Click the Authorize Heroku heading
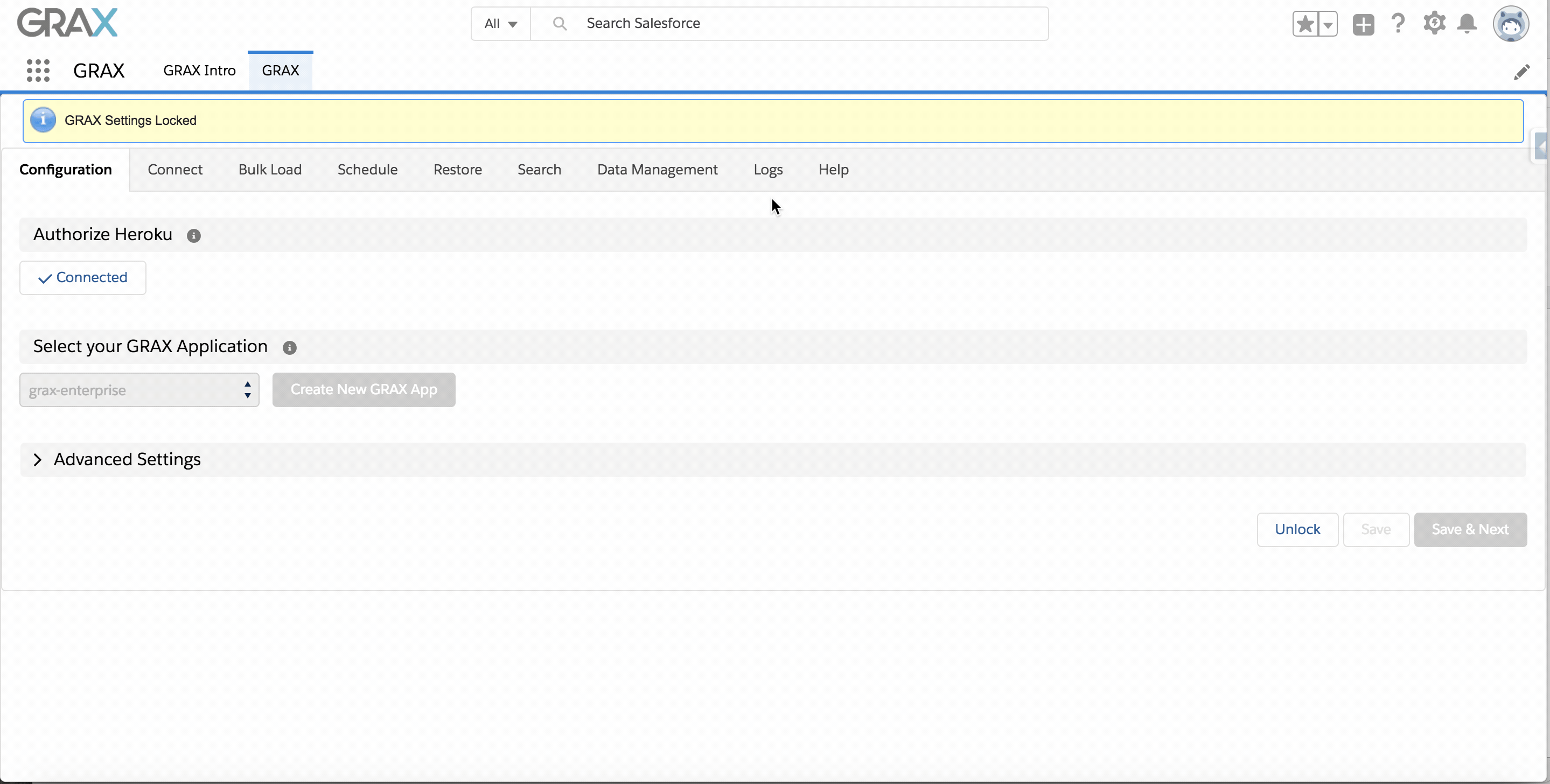1550x784 pixels. (x=103, y=235)
